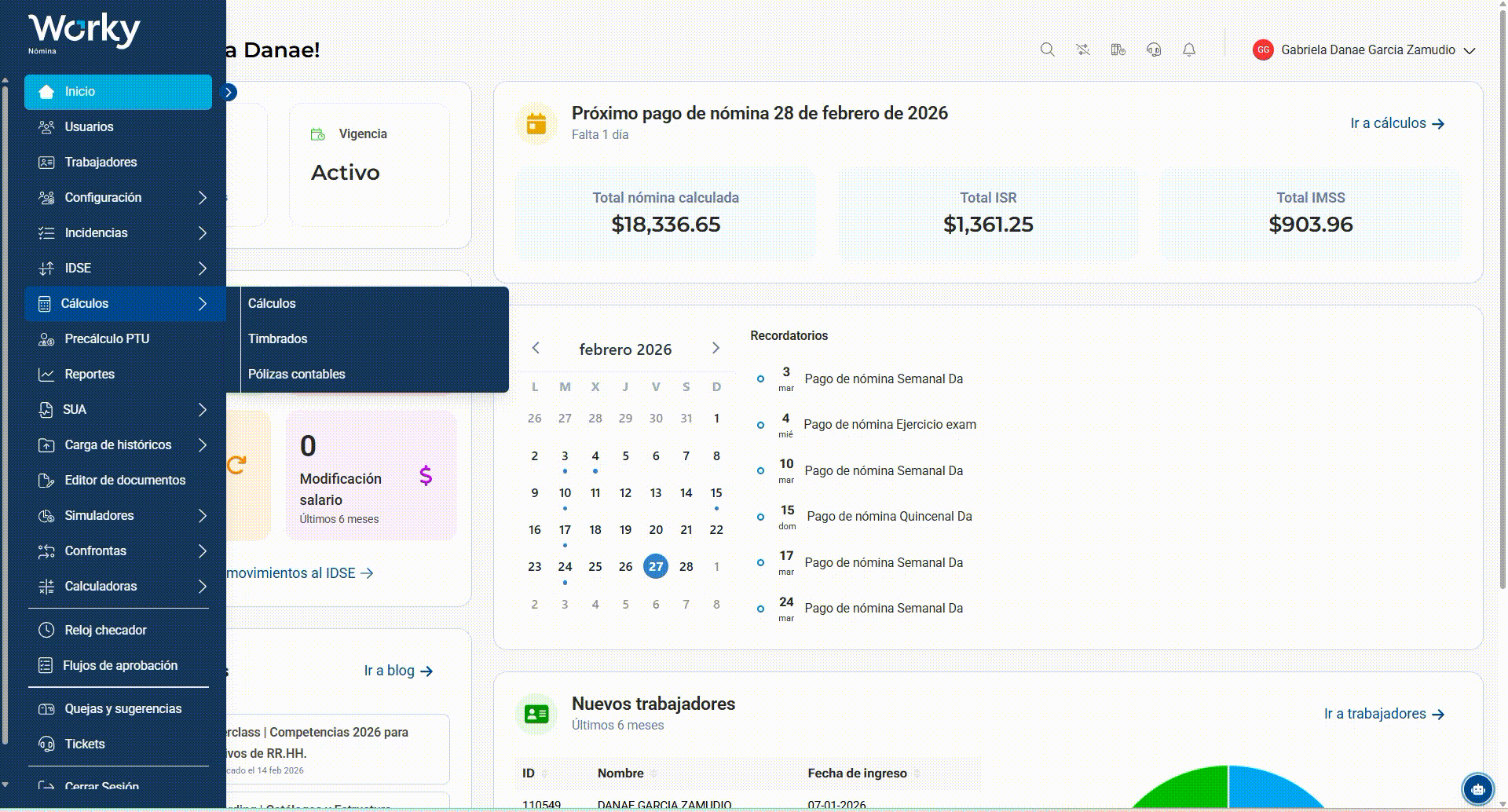Click the Trabajadores ID card sidebar icon
The height and width of the screenshot is (812, 1508).
[x=46, y=163]
